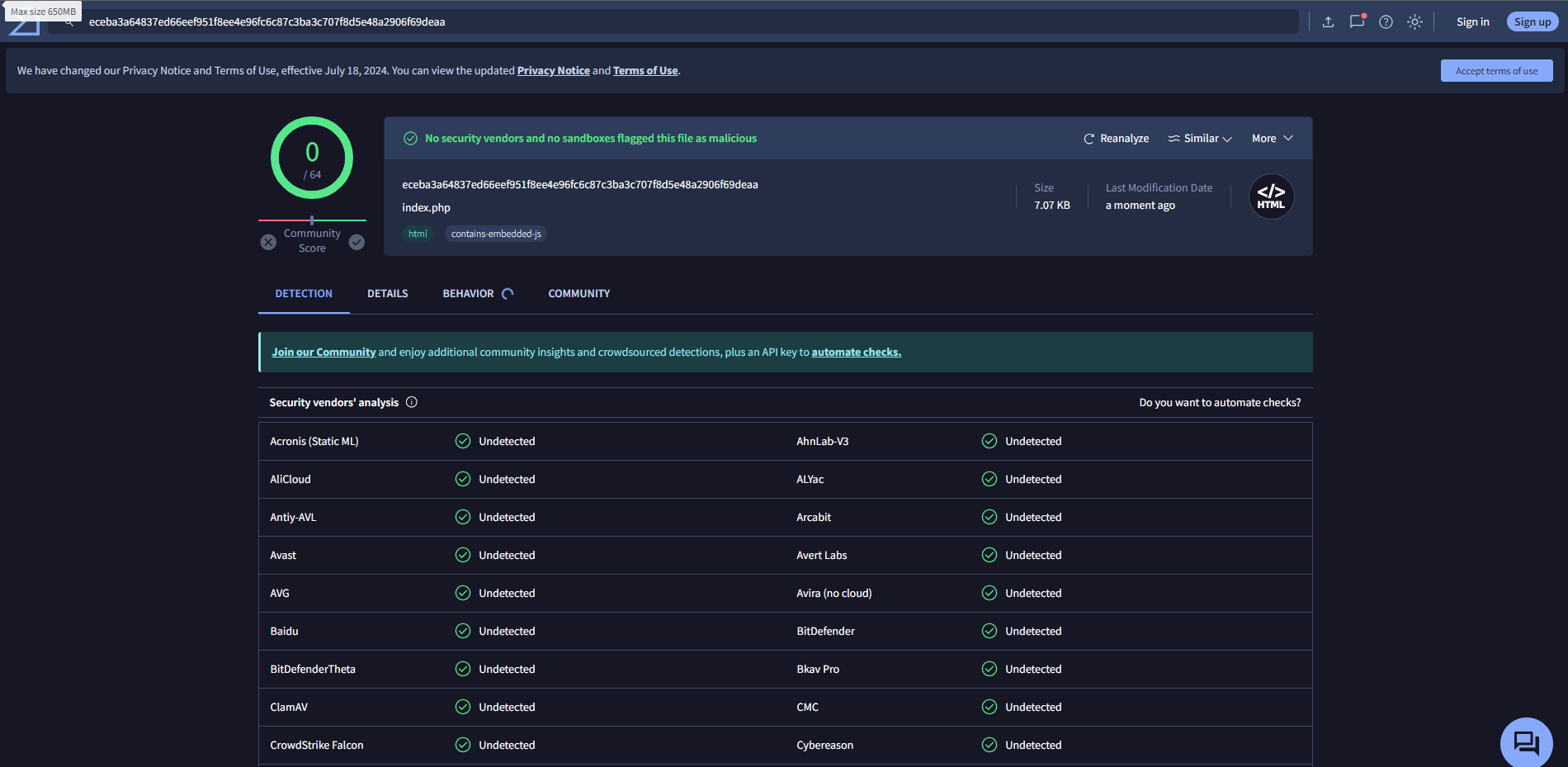Image resolution: width=1568 pixels, height=767 pixels.
Task: Go to the Community tab
Action: pyautogui.click(x=579, y=294)
